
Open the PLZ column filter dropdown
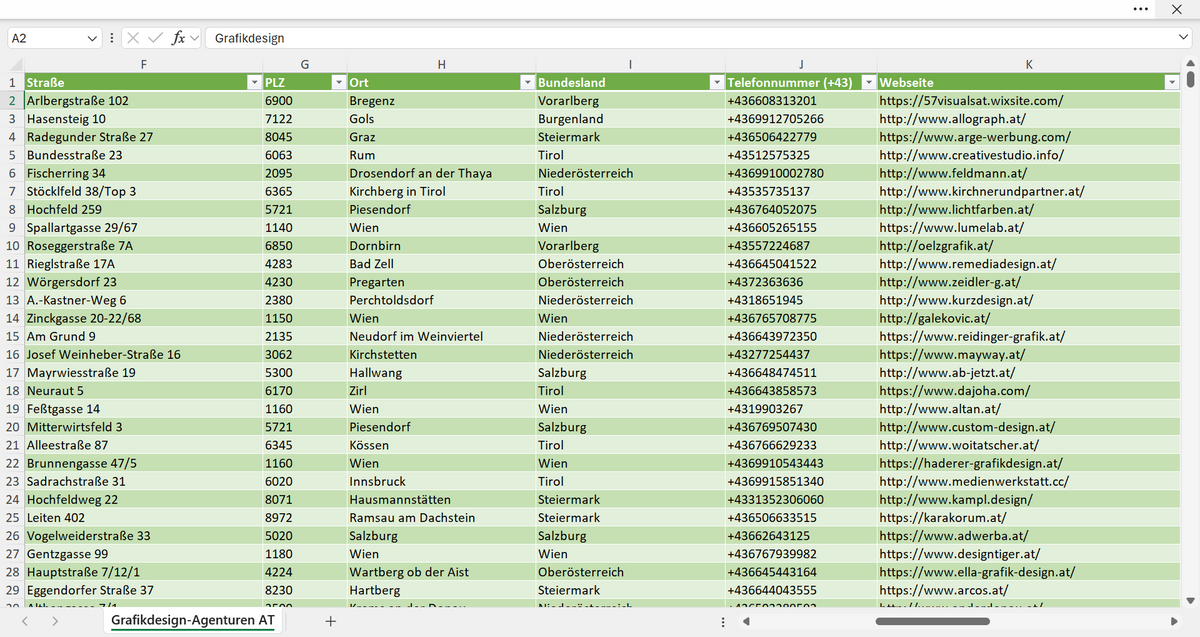pos(338,82)
